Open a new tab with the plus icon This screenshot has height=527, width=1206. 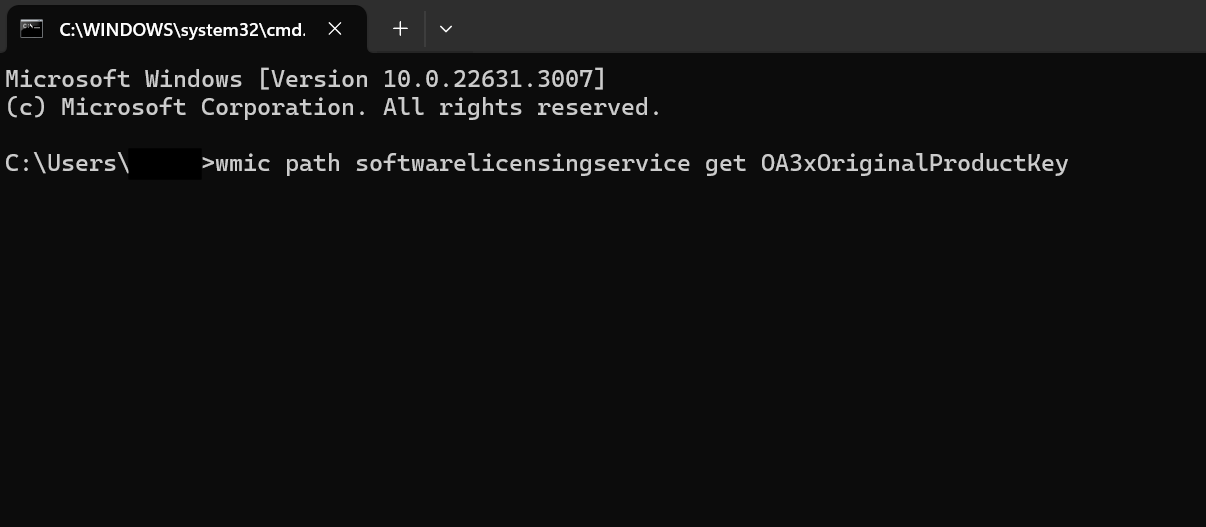[x=400, y=29]
